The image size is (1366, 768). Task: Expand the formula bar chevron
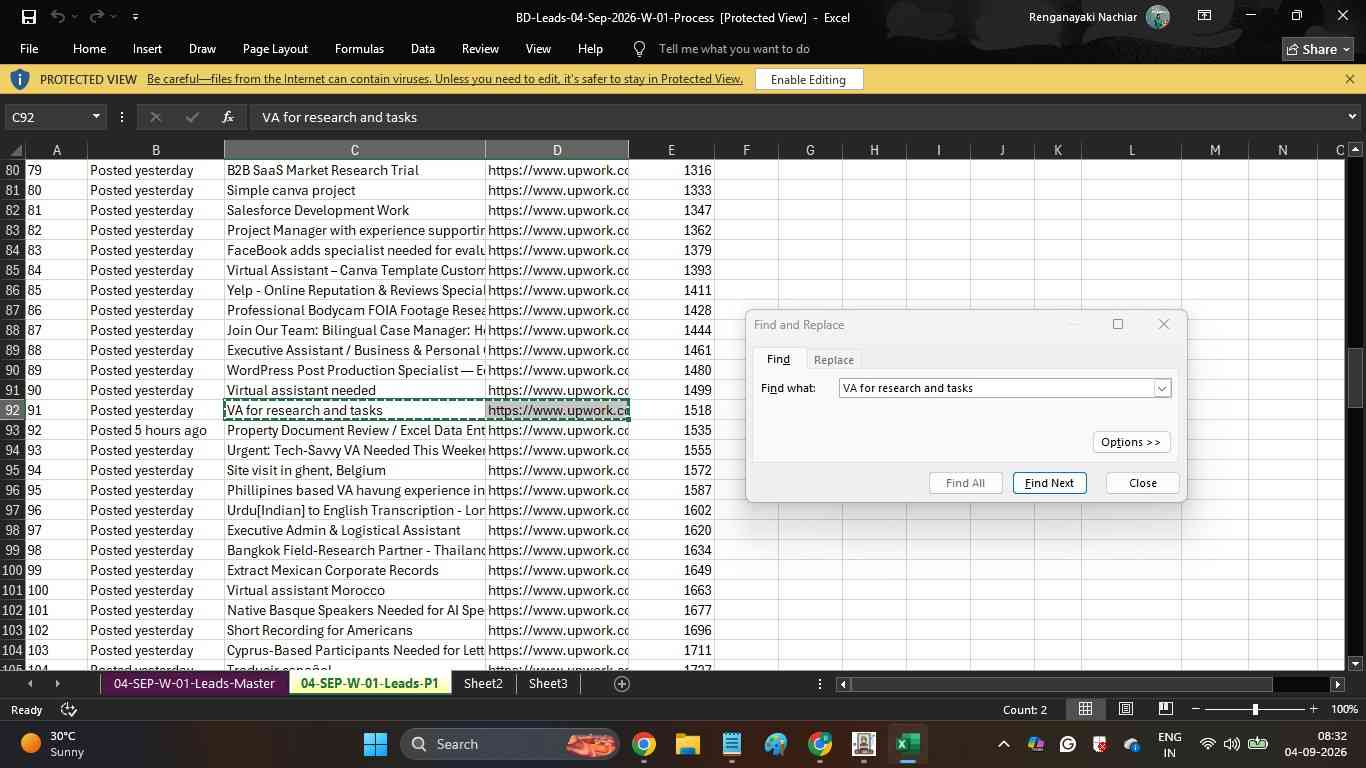1353,117
